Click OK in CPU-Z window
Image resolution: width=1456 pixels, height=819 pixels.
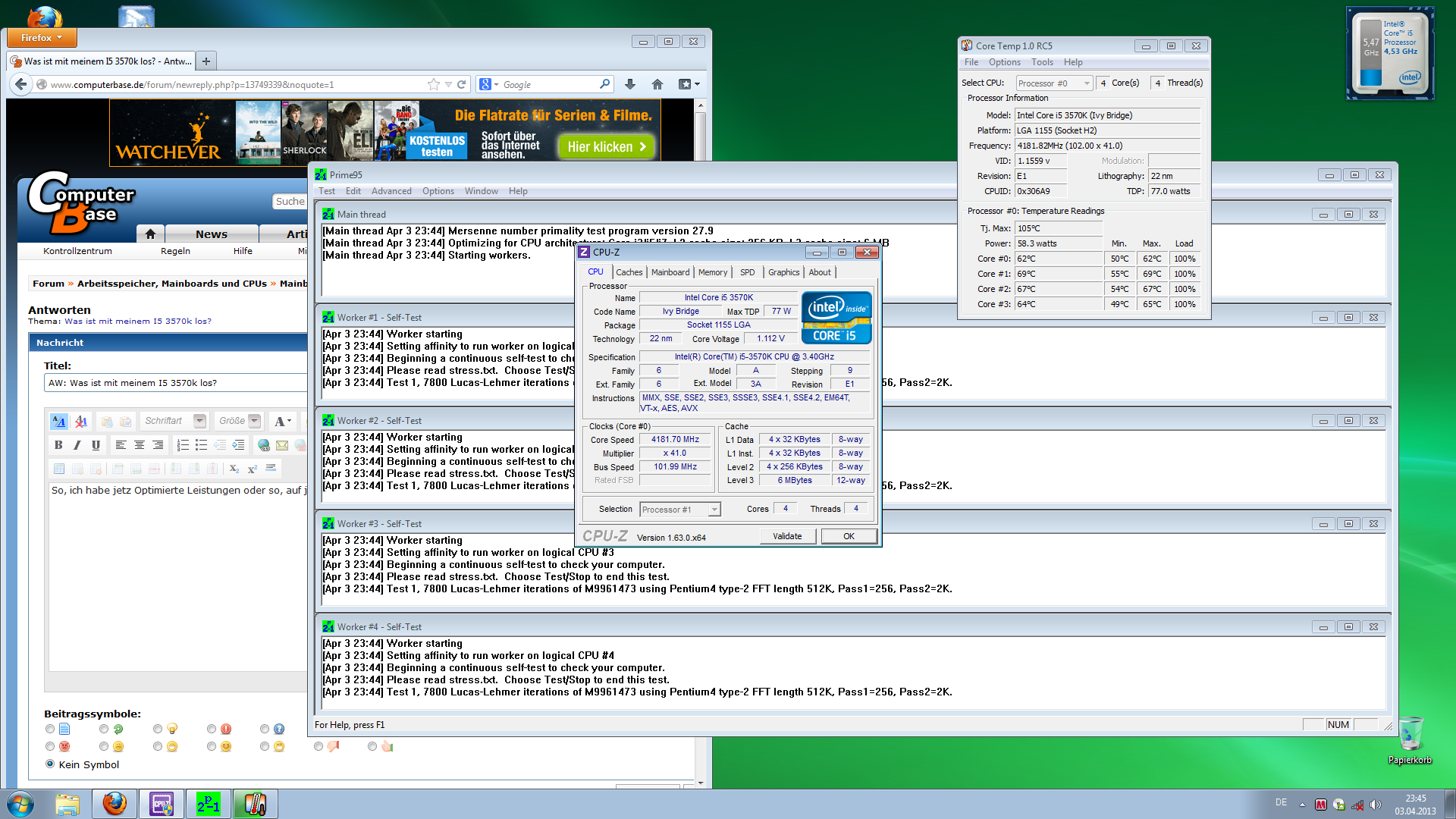click(x=849, y=536)
